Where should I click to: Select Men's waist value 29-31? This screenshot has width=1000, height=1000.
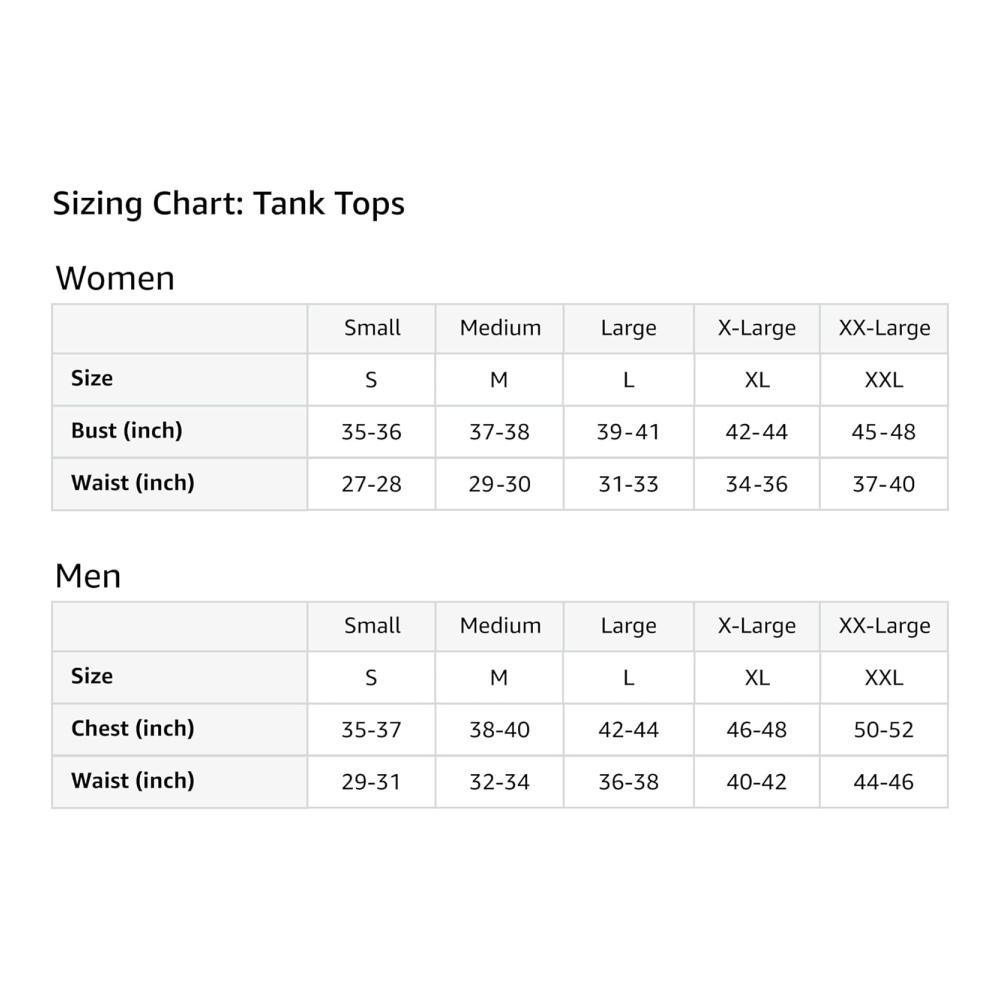[371, 782]
